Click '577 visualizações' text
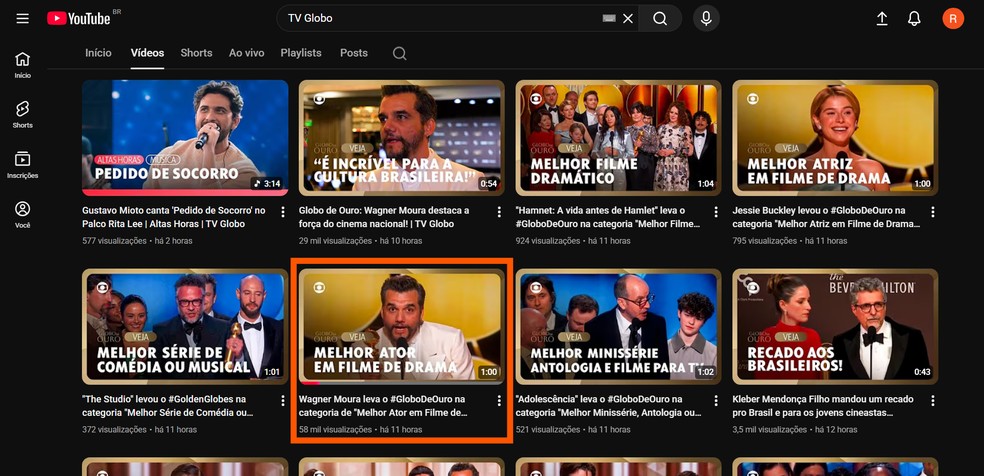The width and height of the screenshot is (984, 476). tap(114, 241)
